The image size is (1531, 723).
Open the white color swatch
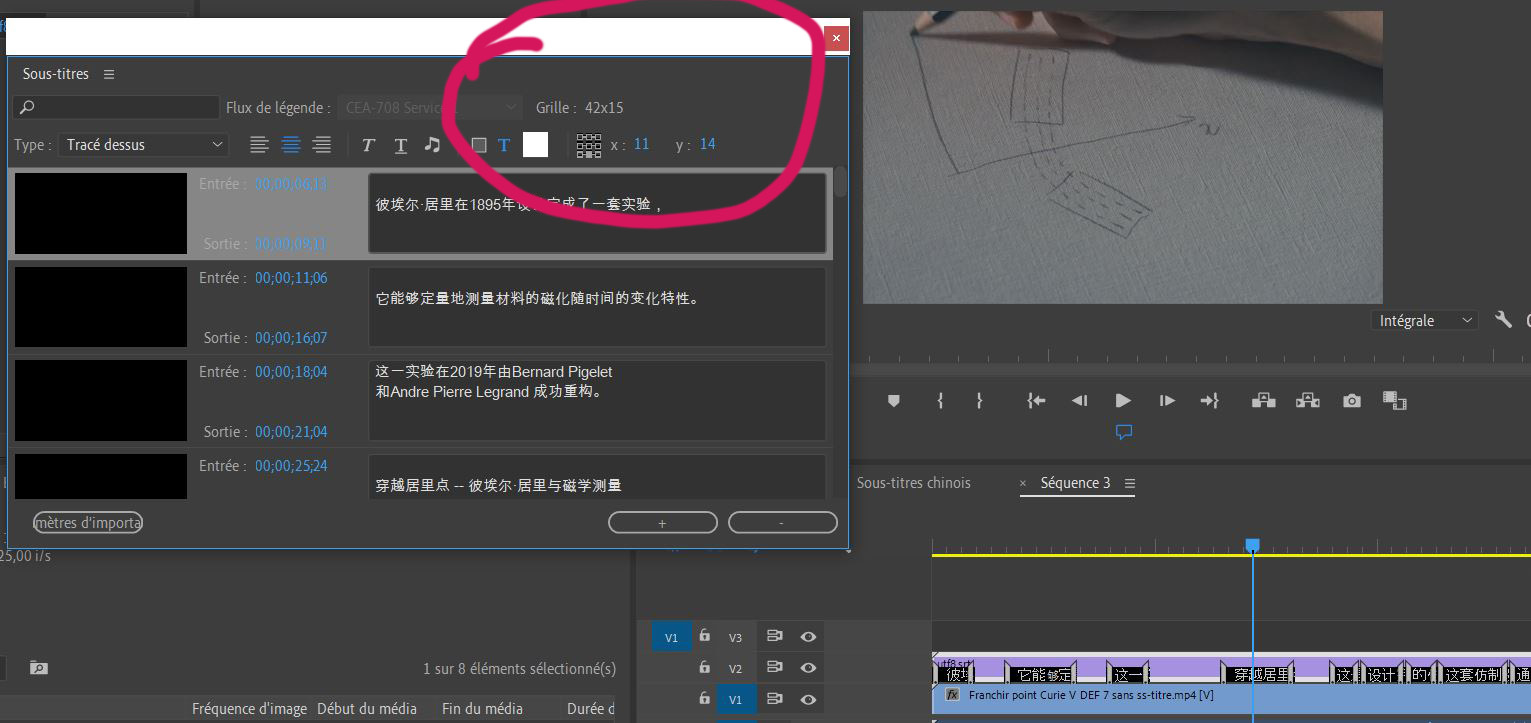[535, 145]
